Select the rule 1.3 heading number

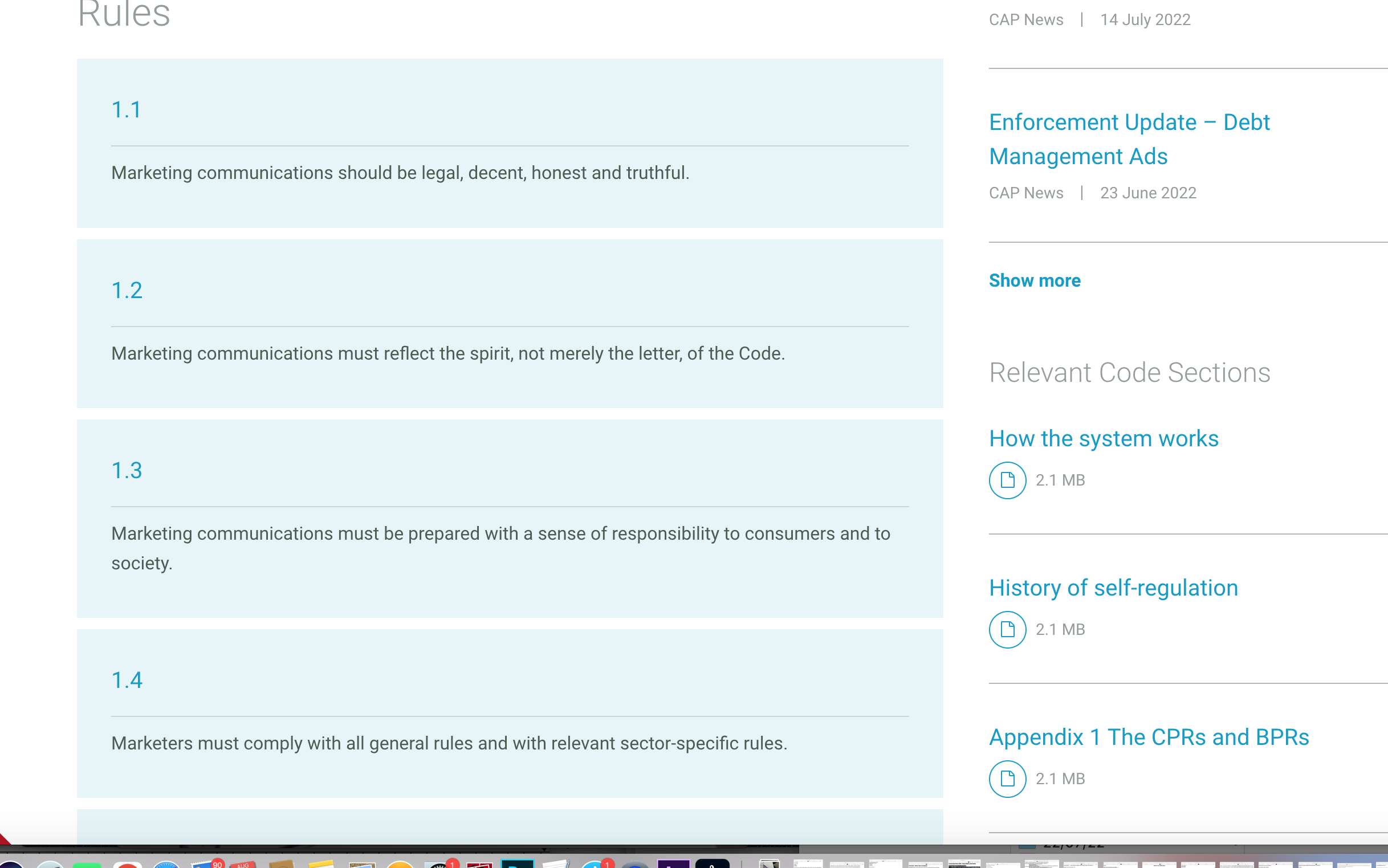(x=127, y=471)
